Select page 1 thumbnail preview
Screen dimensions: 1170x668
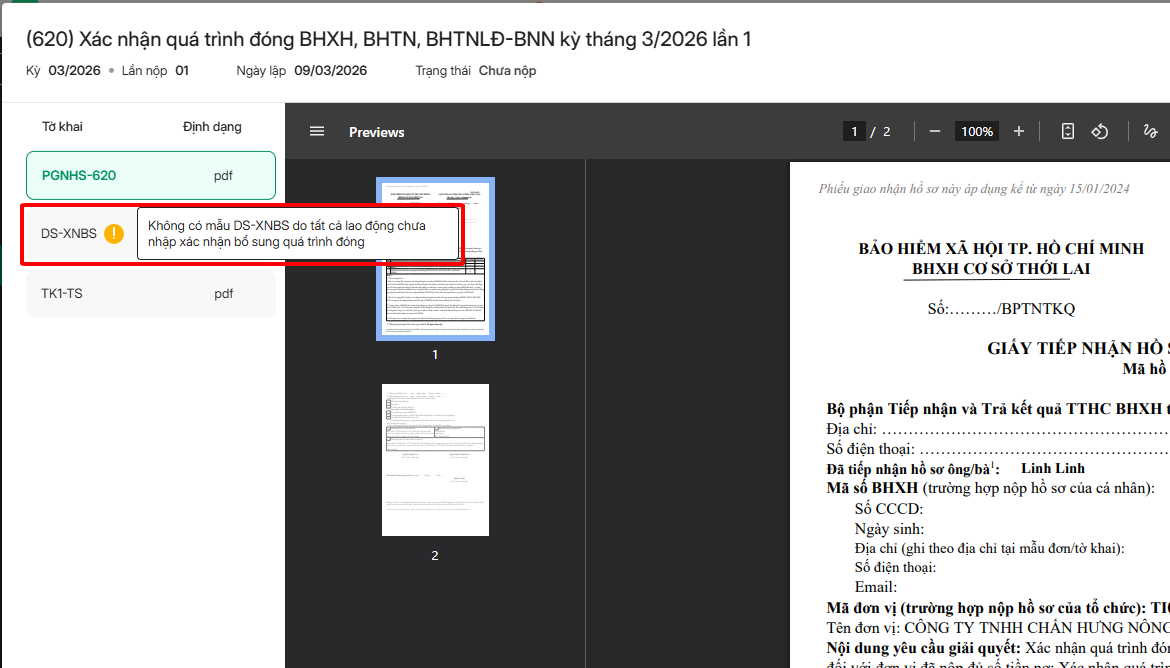point(435,259)
